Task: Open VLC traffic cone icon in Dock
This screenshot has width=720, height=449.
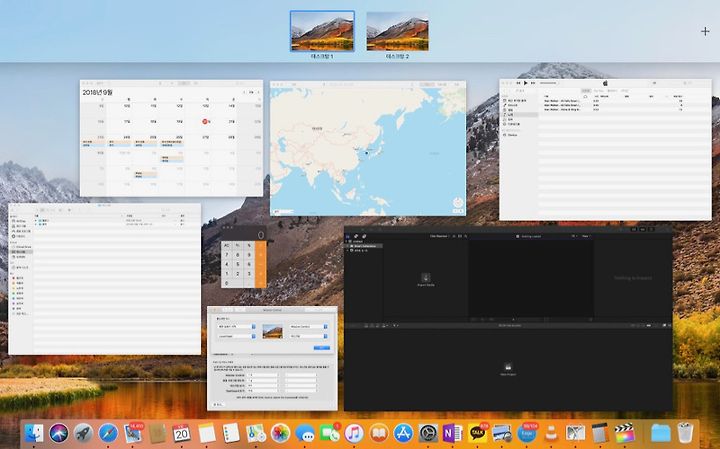Action: (x=551, y=433)
